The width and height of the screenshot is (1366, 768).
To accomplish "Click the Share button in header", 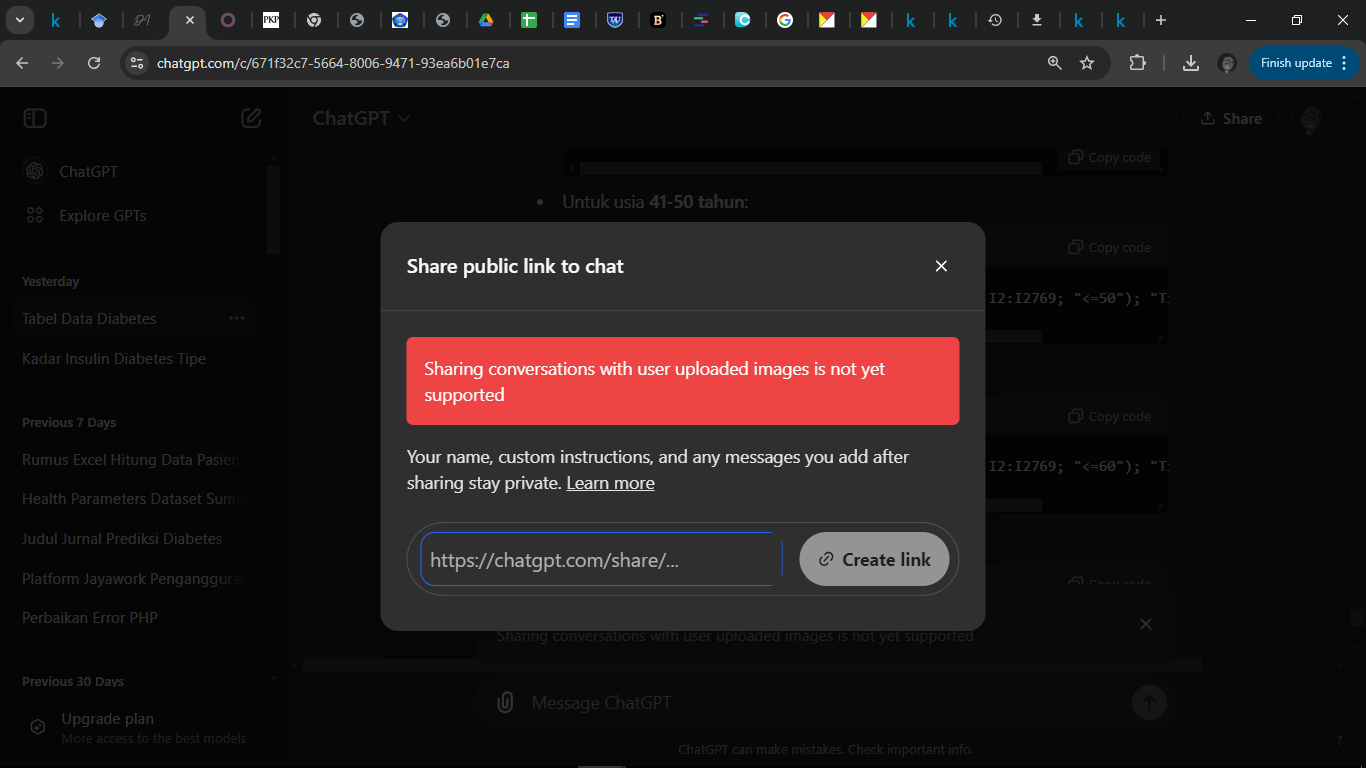I will point(1230,118).
